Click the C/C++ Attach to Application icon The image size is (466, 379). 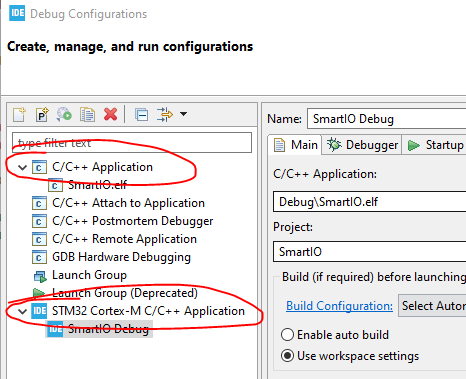point(39,203)
